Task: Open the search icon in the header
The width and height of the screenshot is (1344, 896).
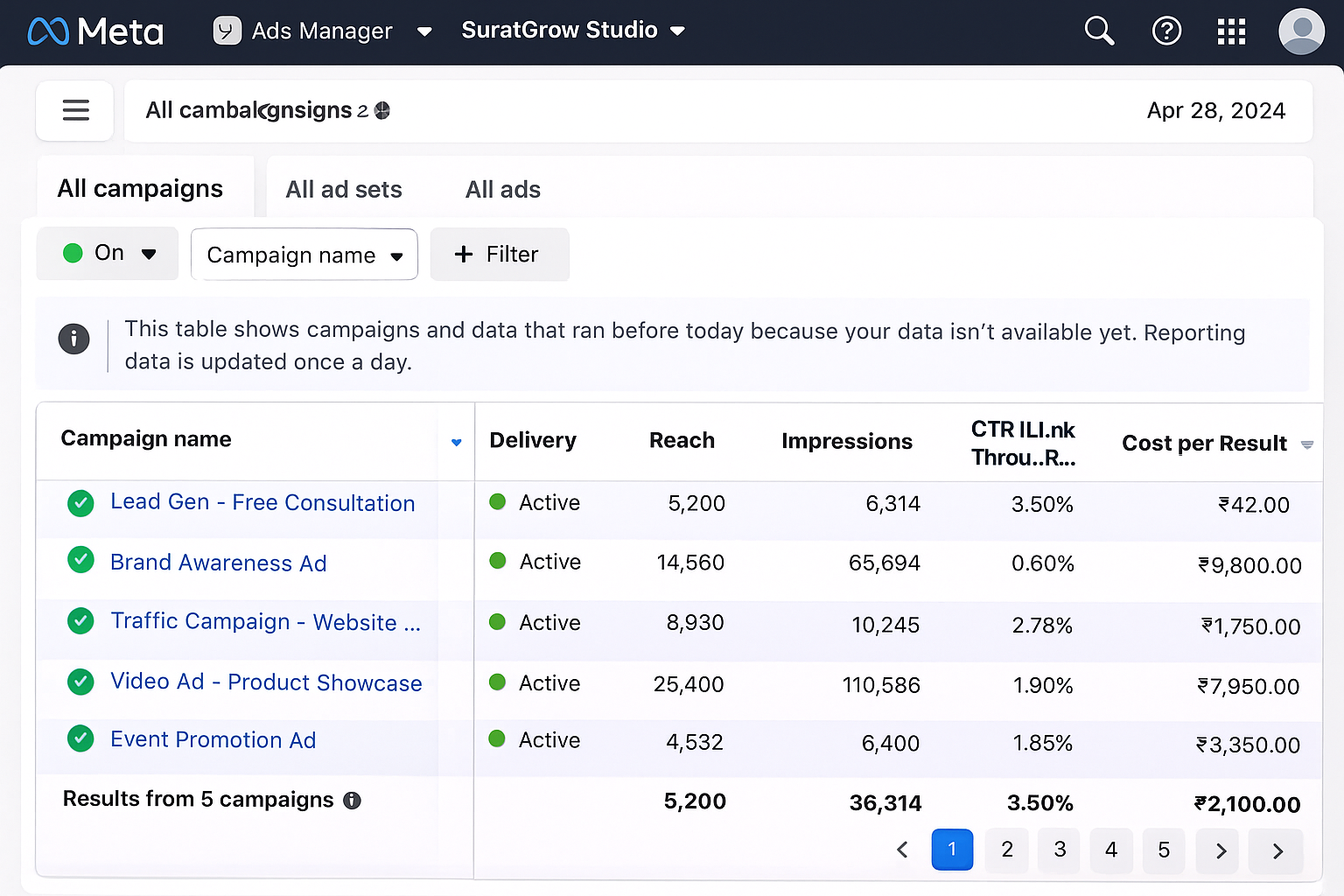Action: [x=1099, y=31]
